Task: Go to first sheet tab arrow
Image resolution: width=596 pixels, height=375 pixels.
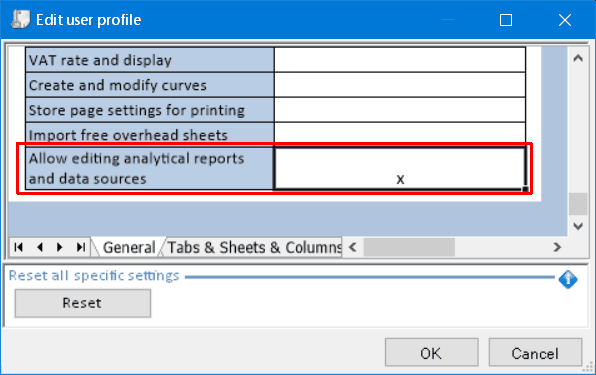Action: point(18,247)
